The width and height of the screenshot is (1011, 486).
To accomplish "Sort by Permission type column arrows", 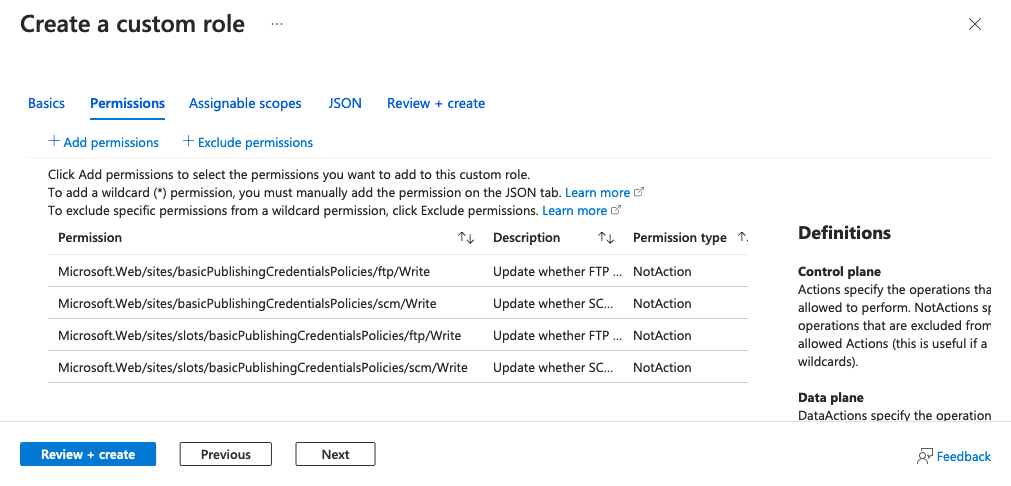I will pos(742,238).
